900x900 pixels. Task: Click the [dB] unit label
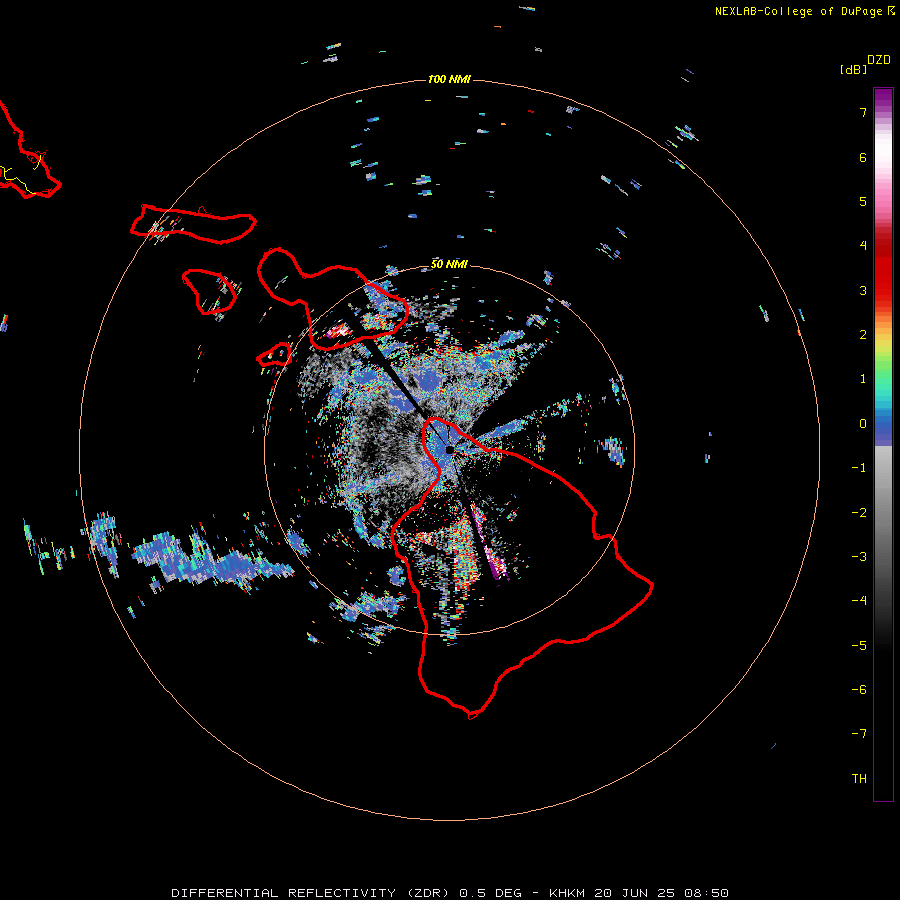853,70
